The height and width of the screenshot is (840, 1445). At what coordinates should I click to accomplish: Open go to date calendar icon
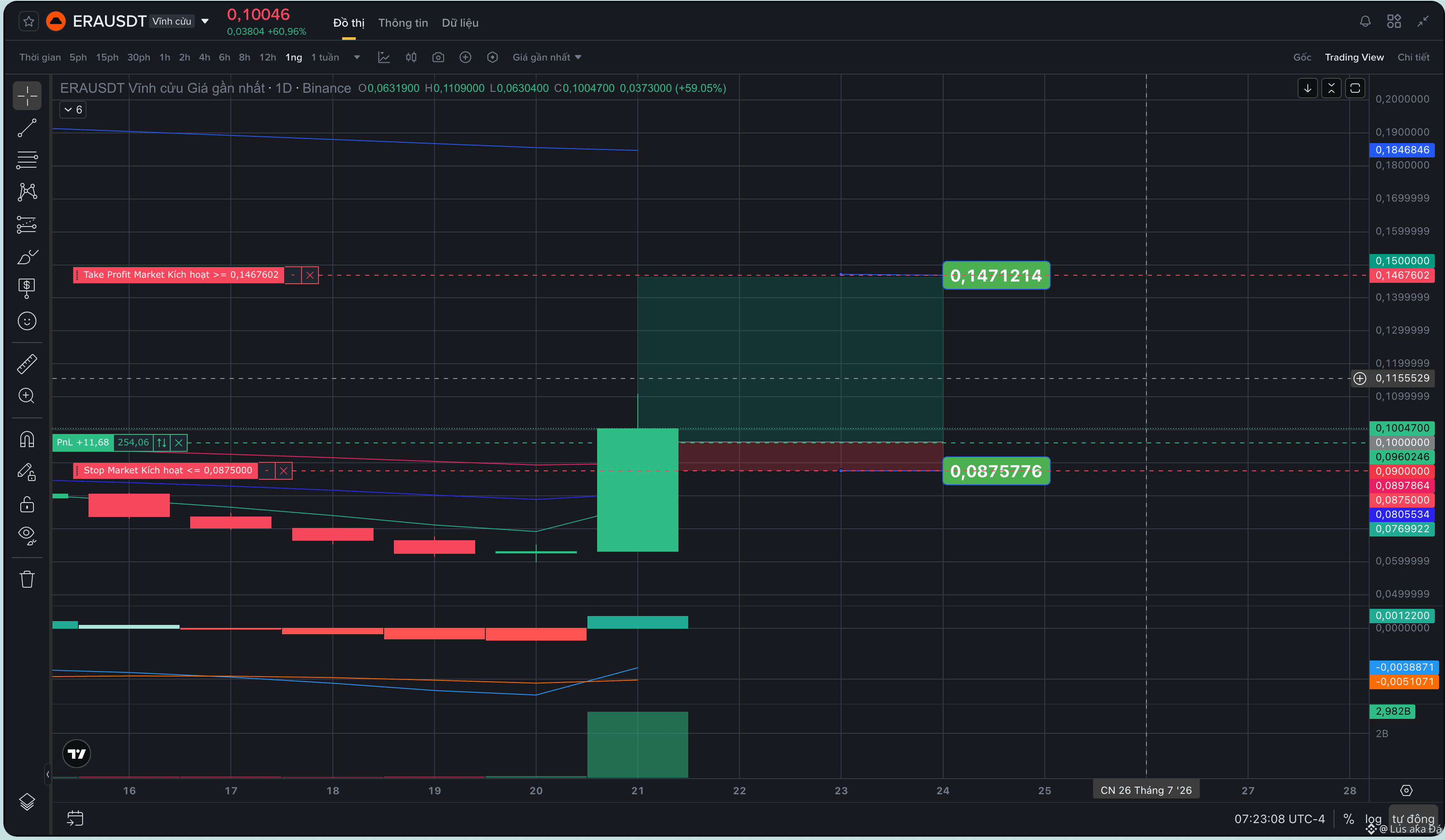click(x=75, y=818)
